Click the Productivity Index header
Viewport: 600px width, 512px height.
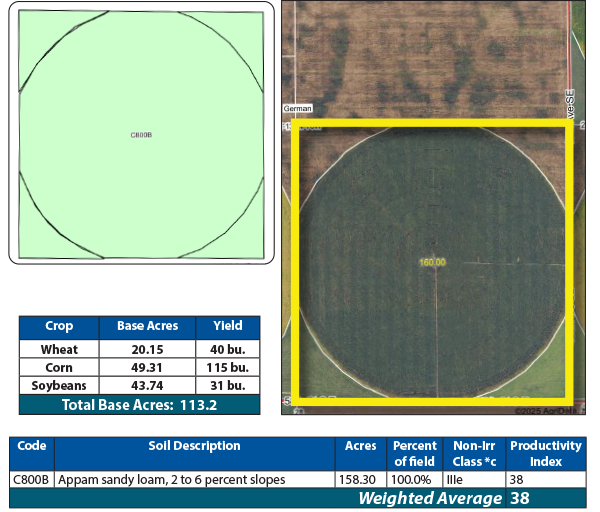point(545,453)
